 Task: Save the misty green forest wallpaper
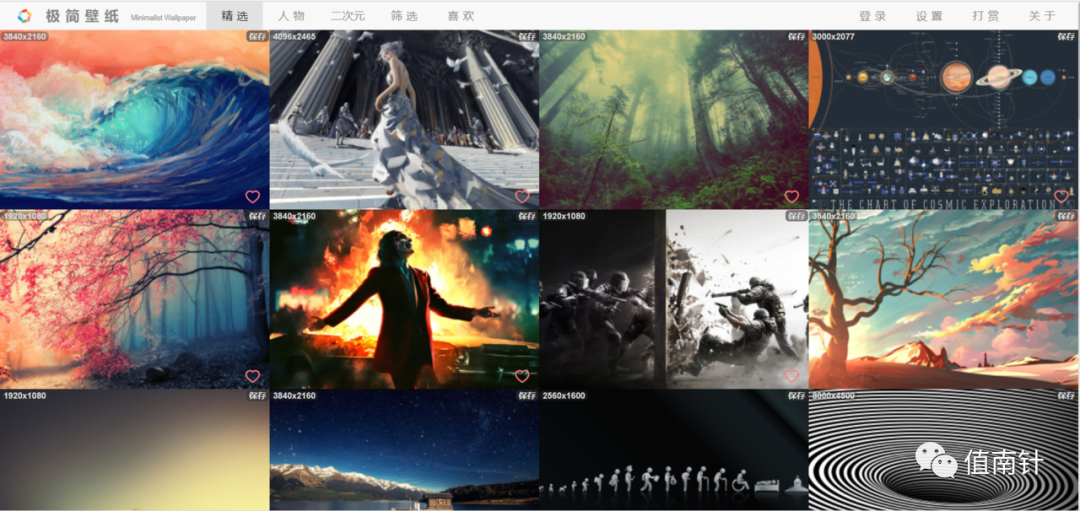click(797, 36)
